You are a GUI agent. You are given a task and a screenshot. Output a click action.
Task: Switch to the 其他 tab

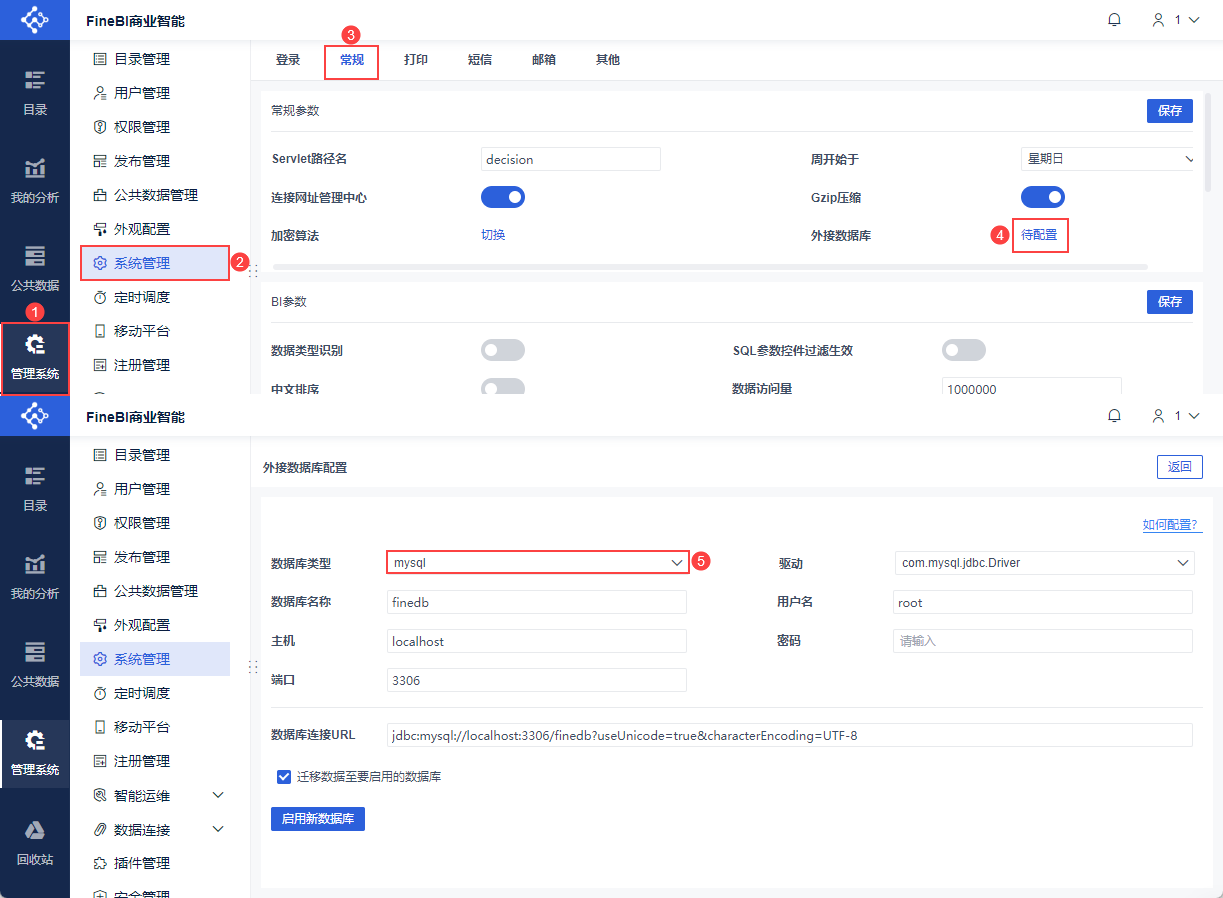pyautogui.click(x=608, y=60)
